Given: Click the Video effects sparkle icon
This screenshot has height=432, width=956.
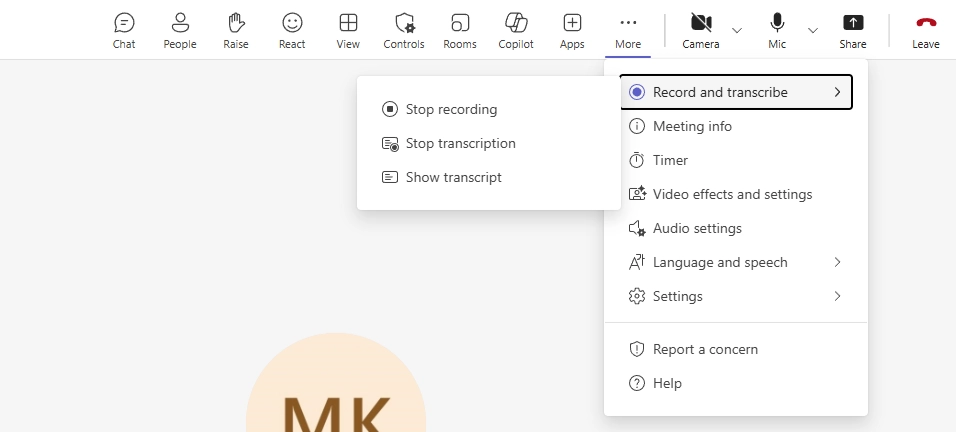Looking at the screenshot, I should [x=637, y=194].
